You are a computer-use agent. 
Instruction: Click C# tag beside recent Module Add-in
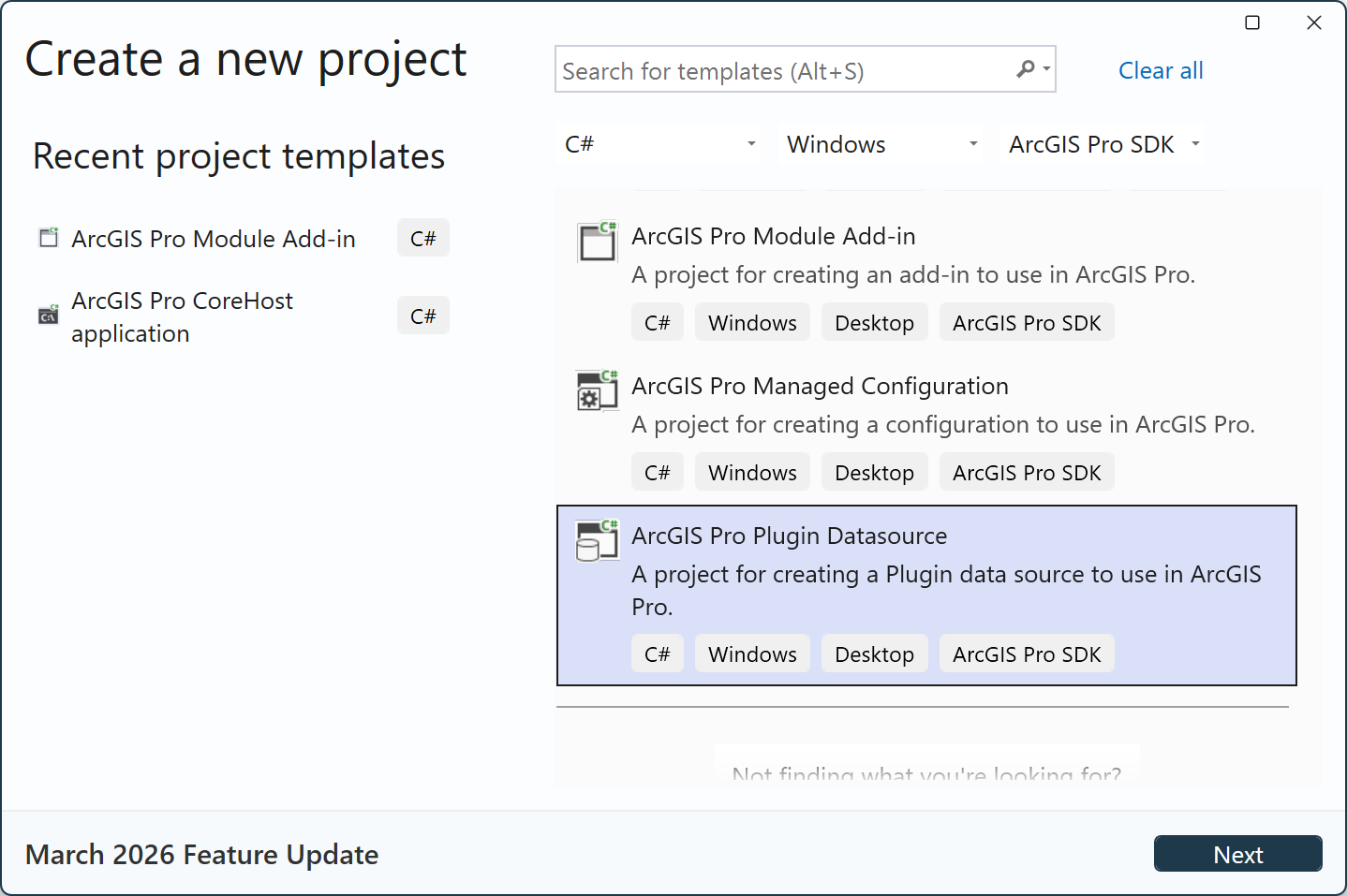click(x=423, y=238)
